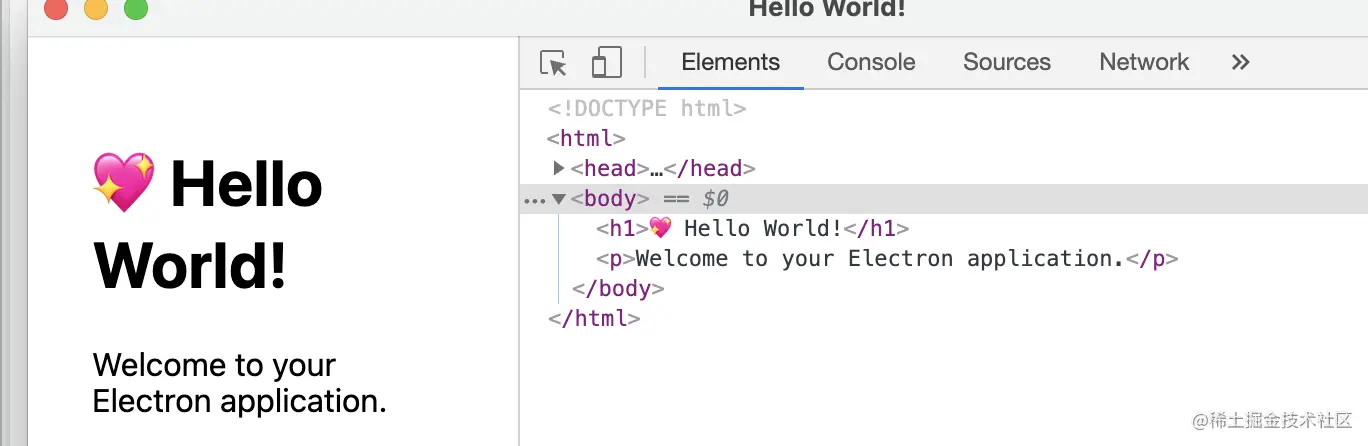Open the Elements tab
Viewport: 1368px width, 446px height.
(x=730, y=62)
